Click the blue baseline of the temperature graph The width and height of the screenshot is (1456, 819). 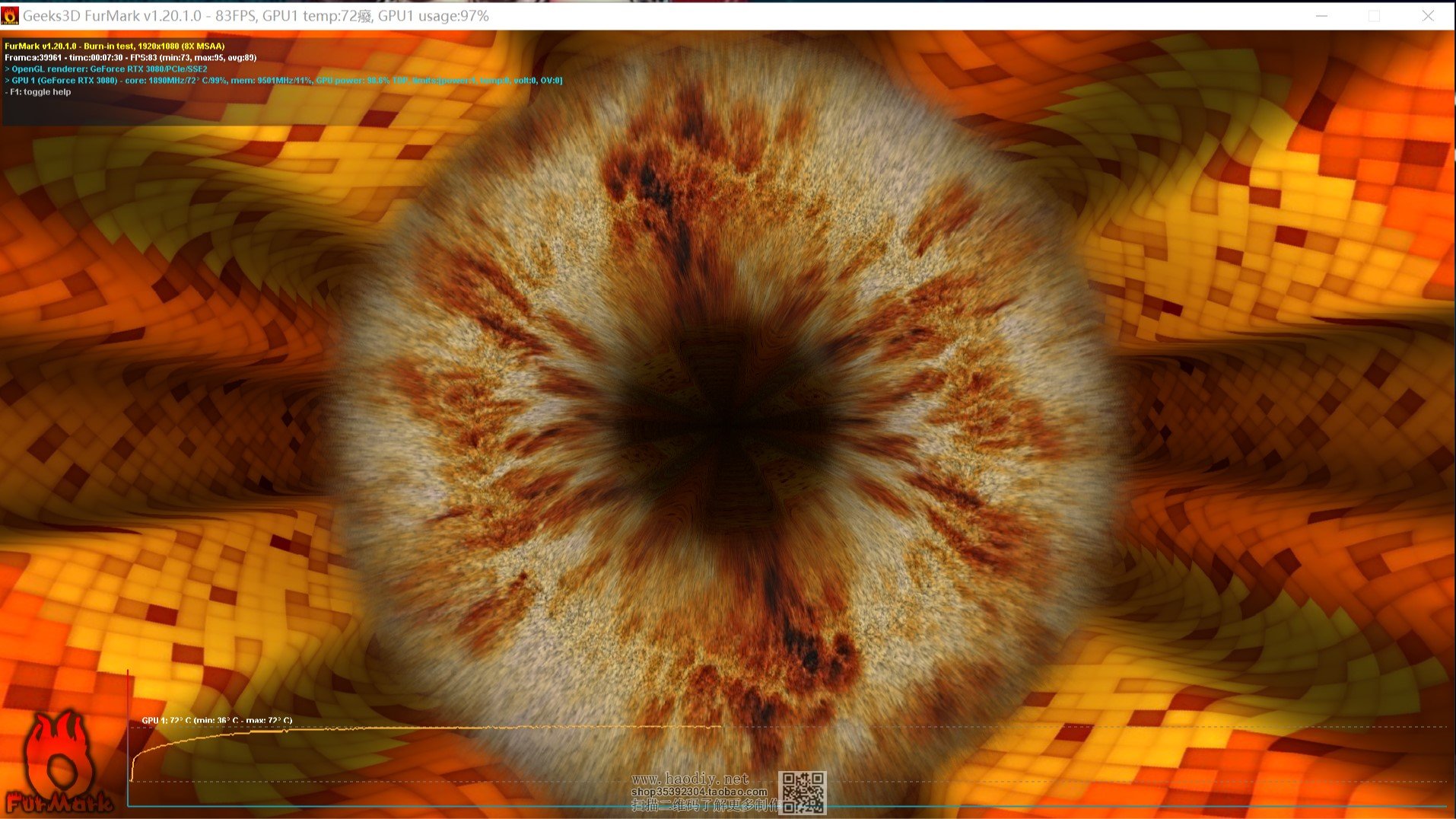coord(761,806)
